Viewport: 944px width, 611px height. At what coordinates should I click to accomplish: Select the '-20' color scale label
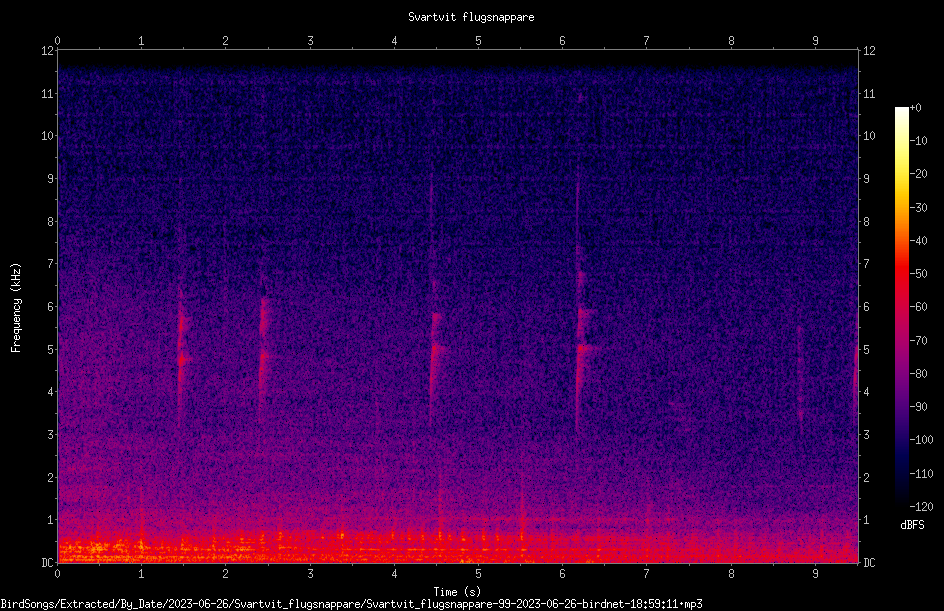(x=918, y=174)
